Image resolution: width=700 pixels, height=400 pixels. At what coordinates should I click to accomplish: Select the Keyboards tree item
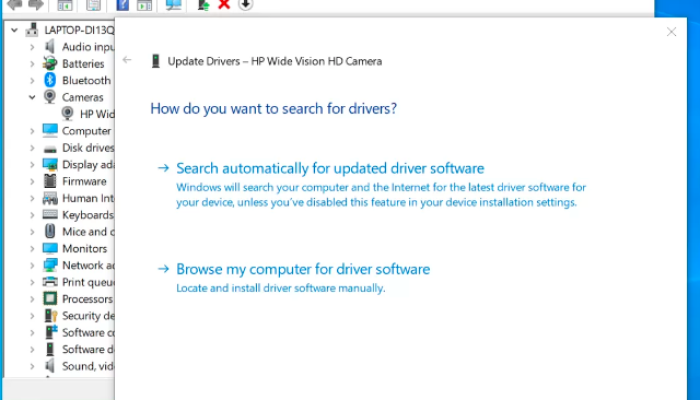(x=87, y=215)
